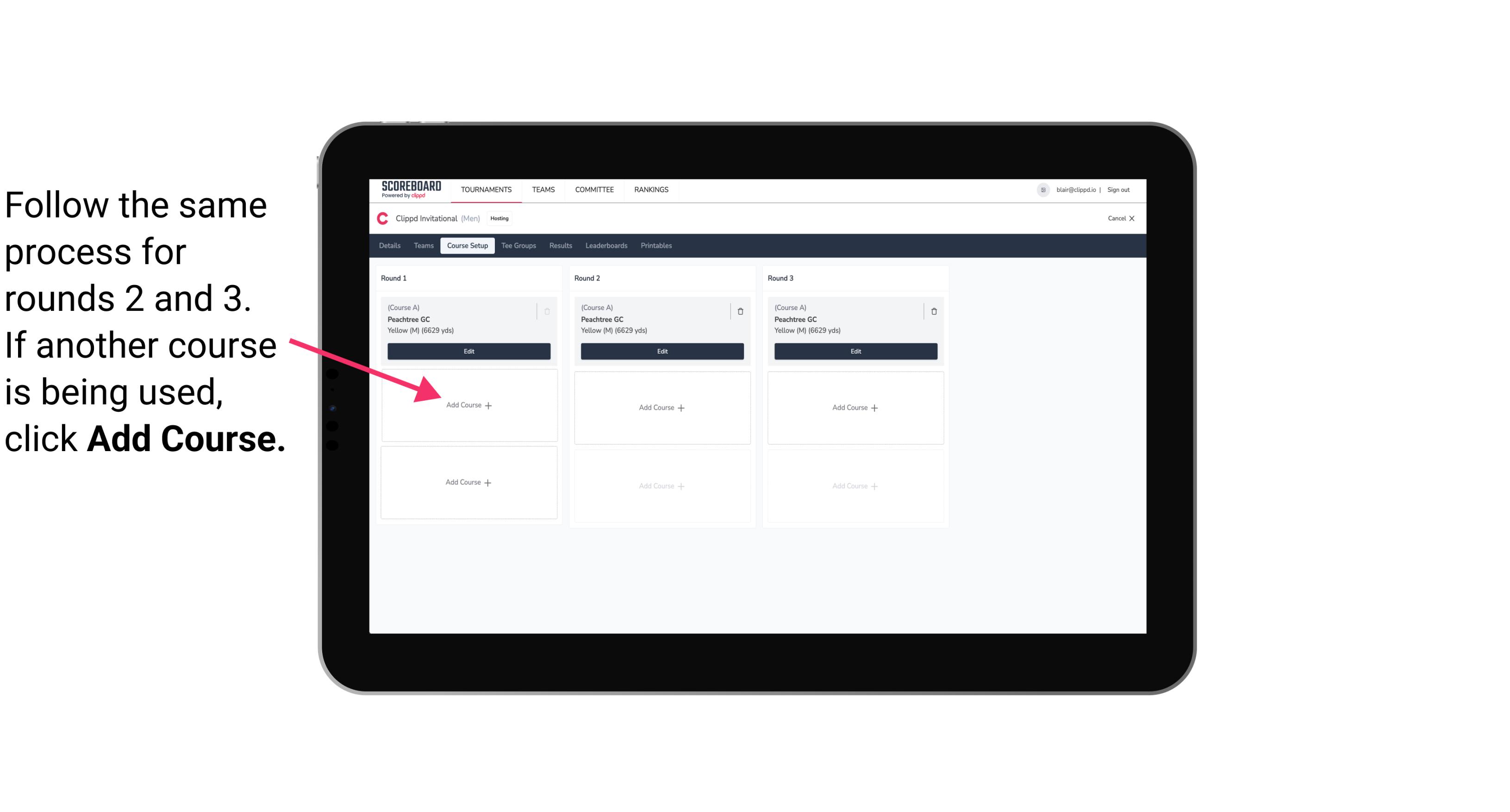1510x812 pixels.
Task: Click Add Course for Round 3
Action: pyautogui.click(x=854, y=407)
